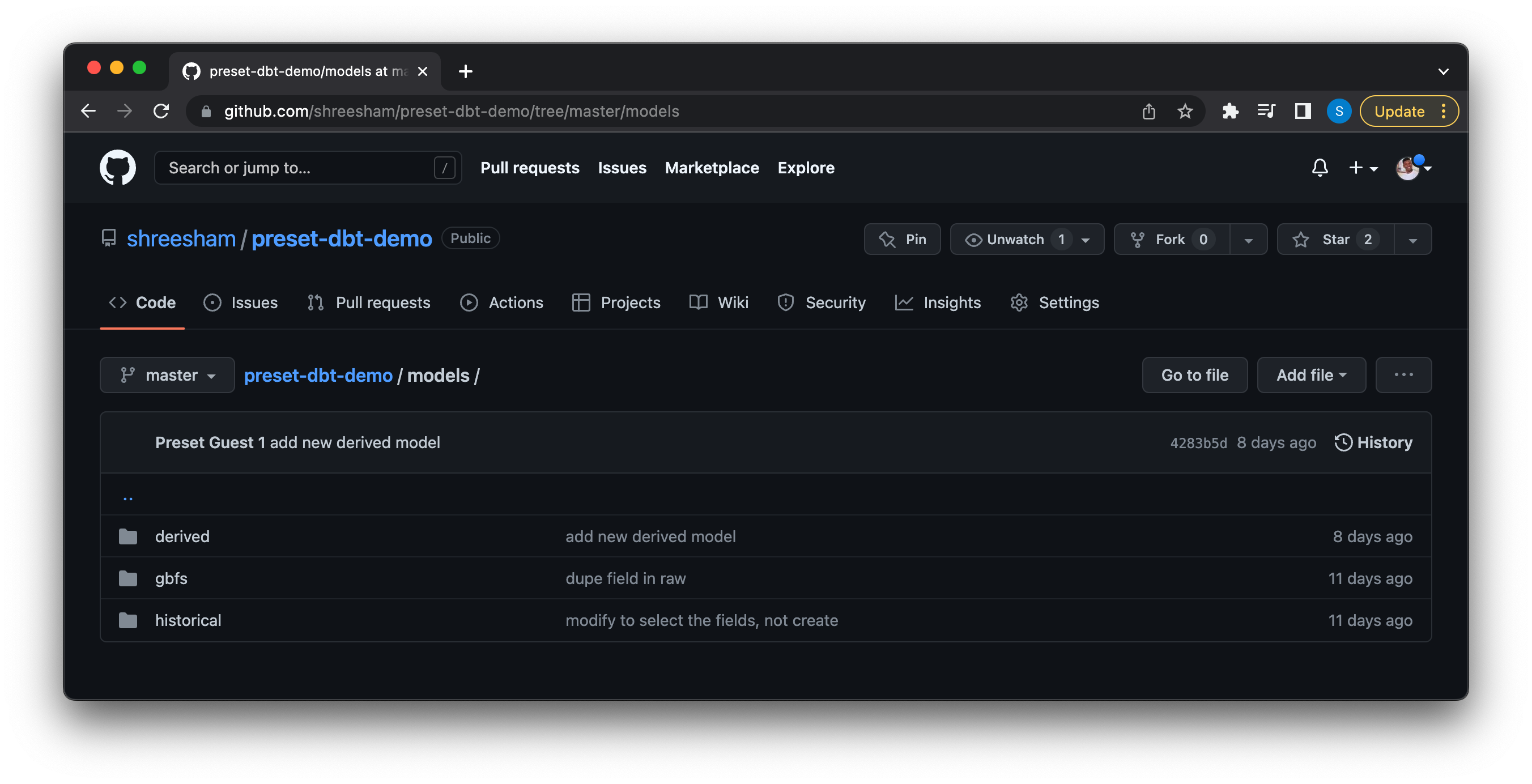Screen dimensions: 1532x784
Task: Click the GitHub Octocat logo
Action: 117,168
